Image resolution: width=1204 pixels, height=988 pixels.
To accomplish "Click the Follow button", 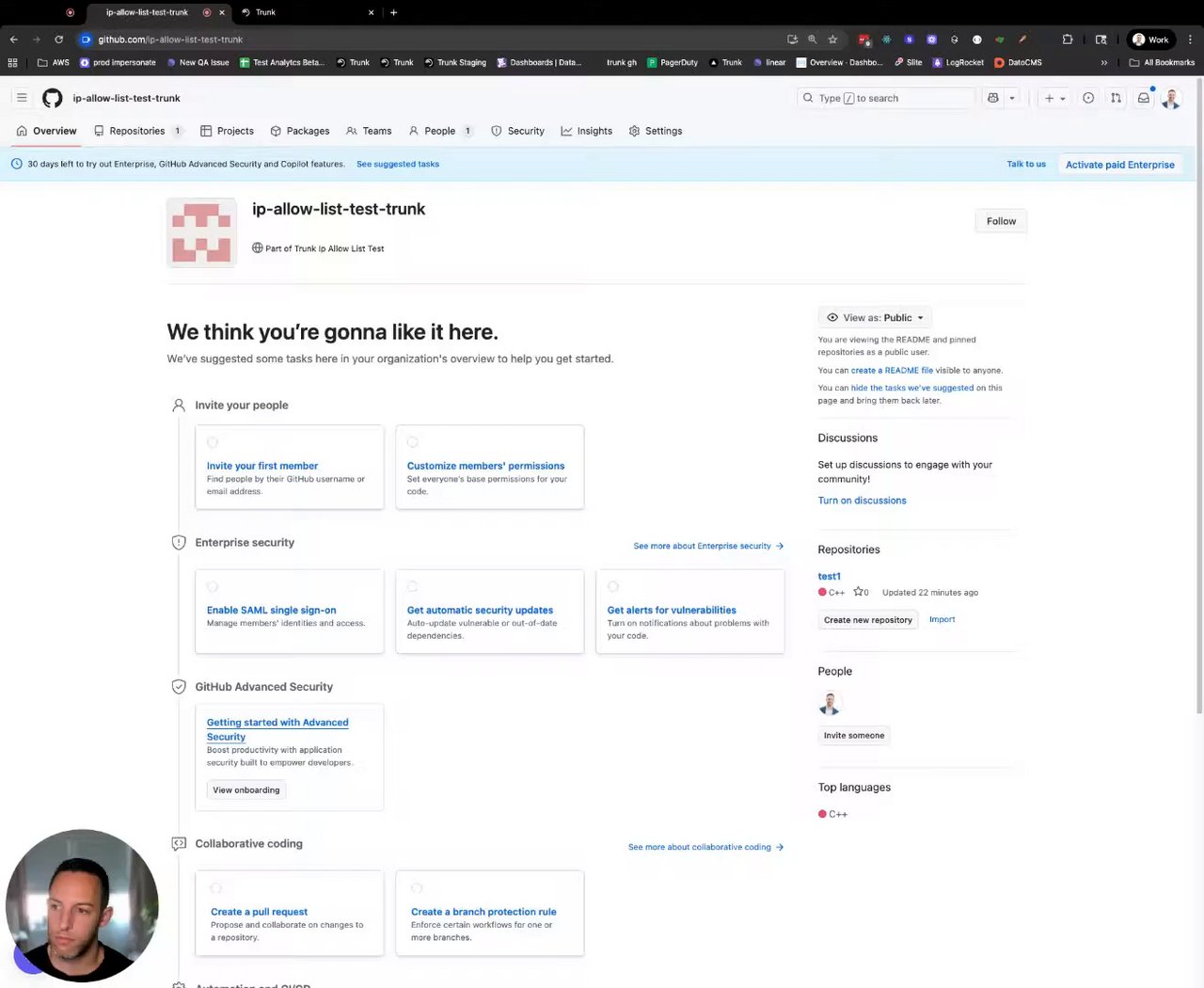I will (x=1001, y=221).
